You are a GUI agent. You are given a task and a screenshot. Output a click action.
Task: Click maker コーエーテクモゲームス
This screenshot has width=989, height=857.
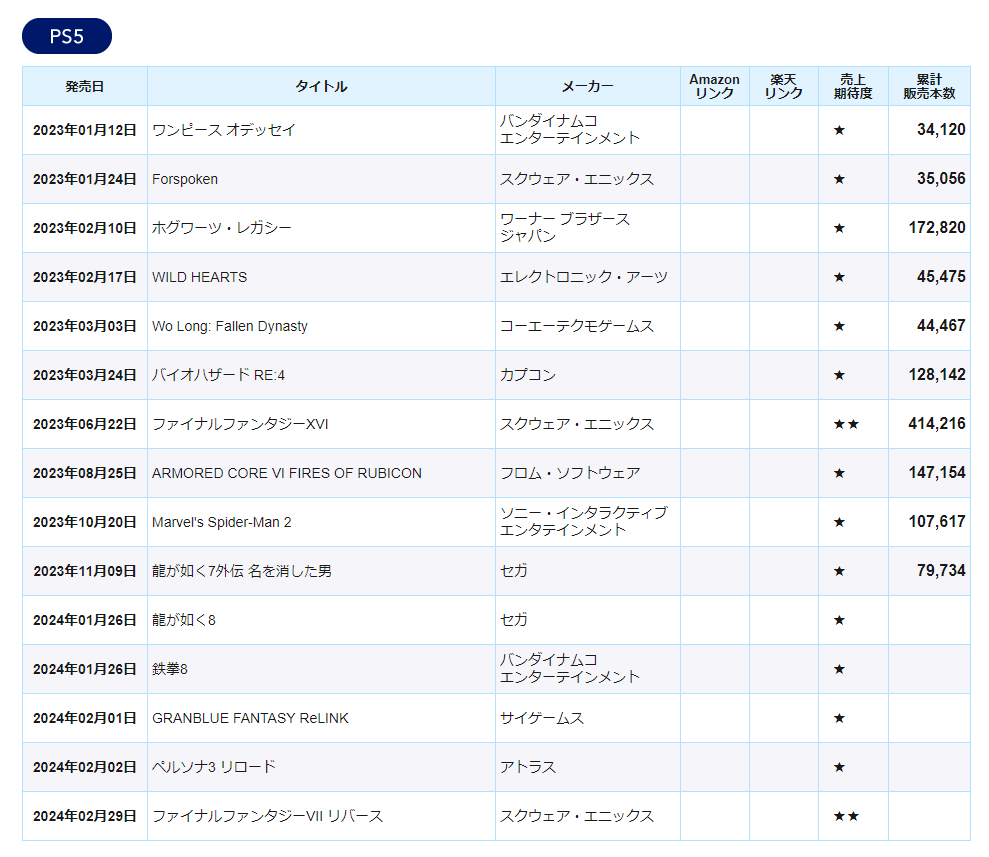[577, 326]
